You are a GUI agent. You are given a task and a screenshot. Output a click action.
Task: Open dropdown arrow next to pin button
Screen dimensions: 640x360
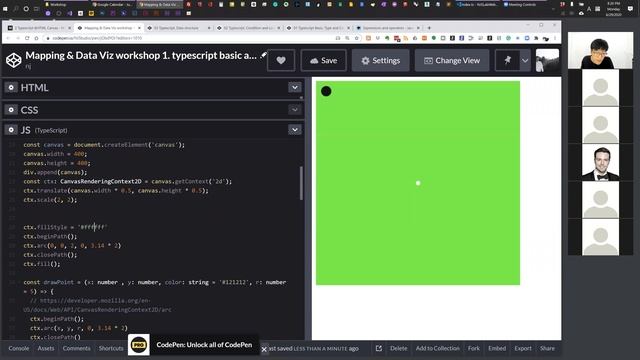click(525, 60)
